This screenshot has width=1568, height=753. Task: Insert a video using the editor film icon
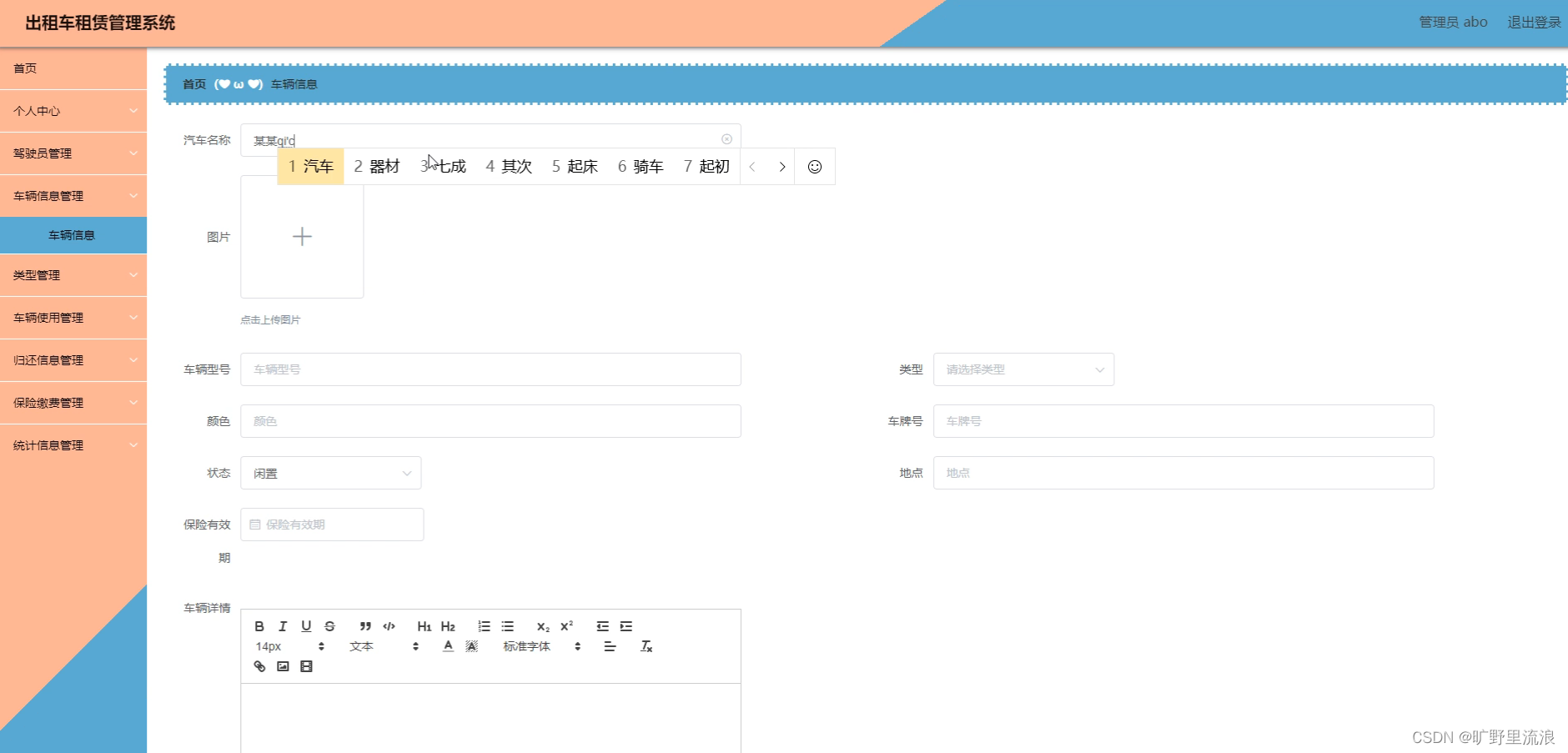pos(306,666)
